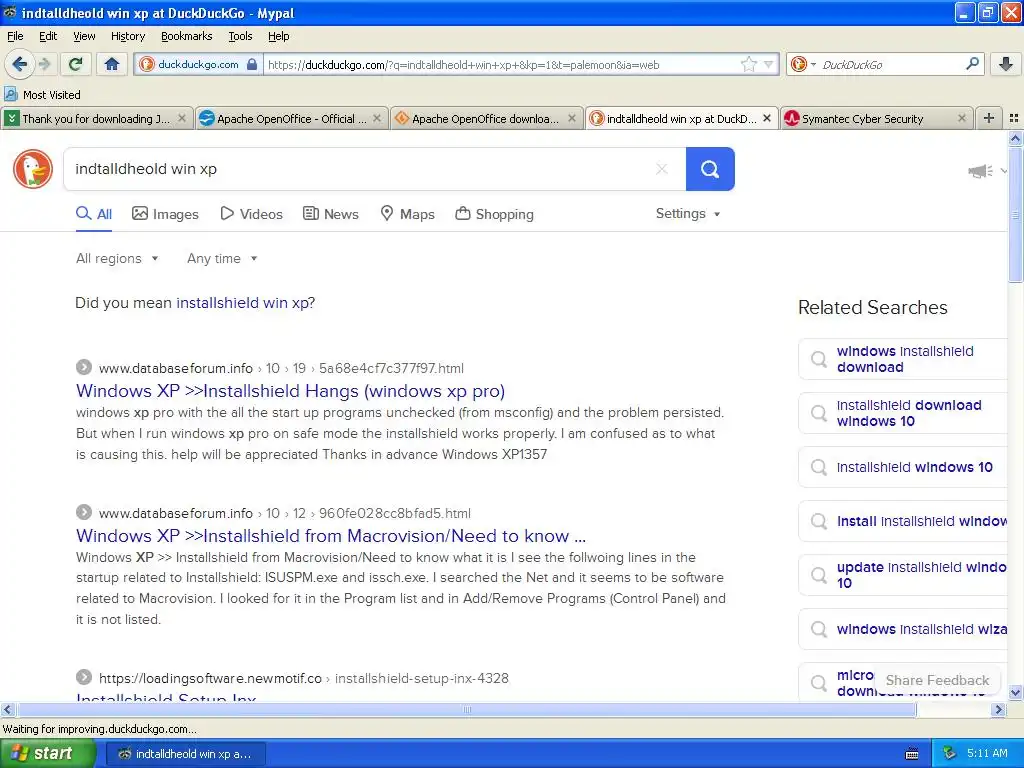Open the search engine selector dropdown
The width and height of the screenshot is (1024, 768).
pos(803,64)
